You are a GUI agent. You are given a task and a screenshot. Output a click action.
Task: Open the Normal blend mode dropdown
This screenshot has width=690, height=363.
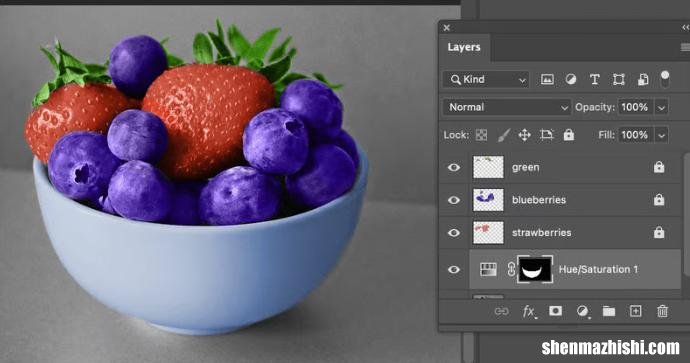tap(507, 107)
